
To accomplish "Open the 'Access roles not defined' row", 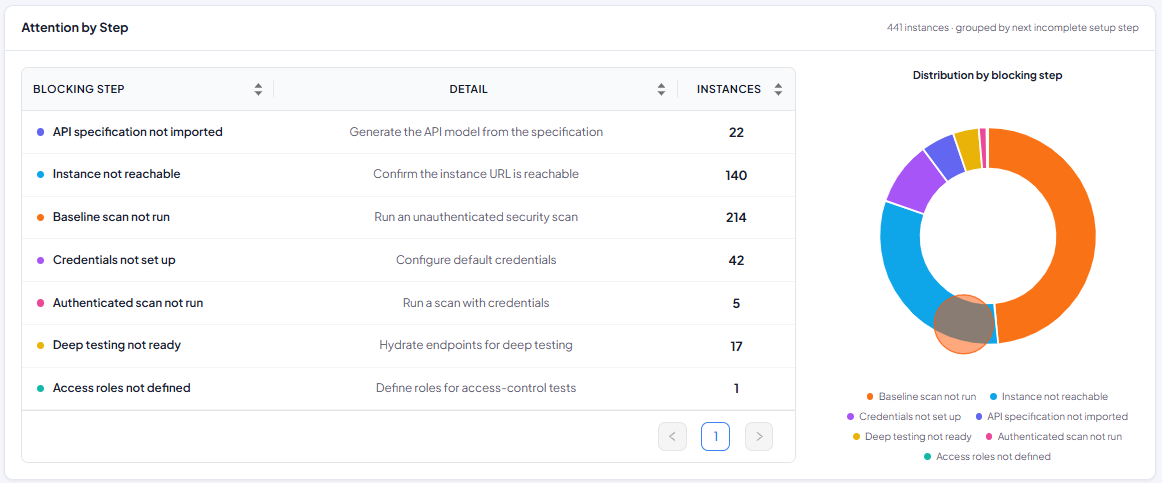I will tap(408, 388).
